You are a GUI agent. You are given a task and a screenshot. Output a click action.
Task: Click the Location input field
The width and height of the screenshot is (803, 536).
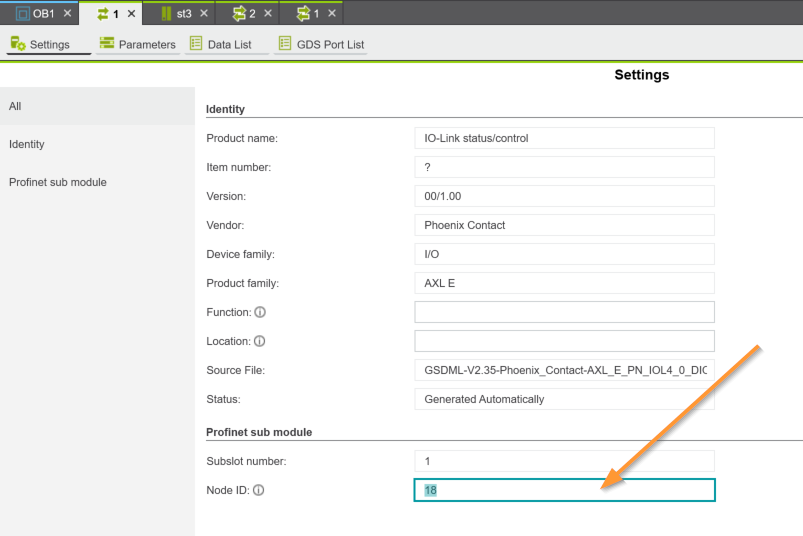564,341
